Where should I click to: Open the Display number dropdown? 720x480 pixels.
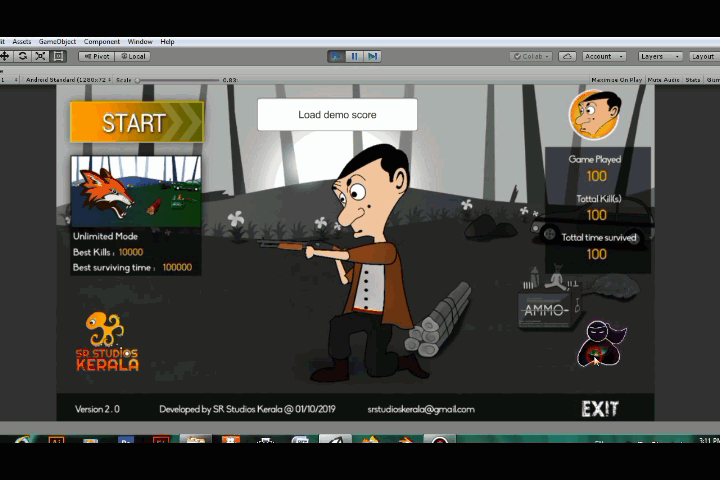[9, 80]
